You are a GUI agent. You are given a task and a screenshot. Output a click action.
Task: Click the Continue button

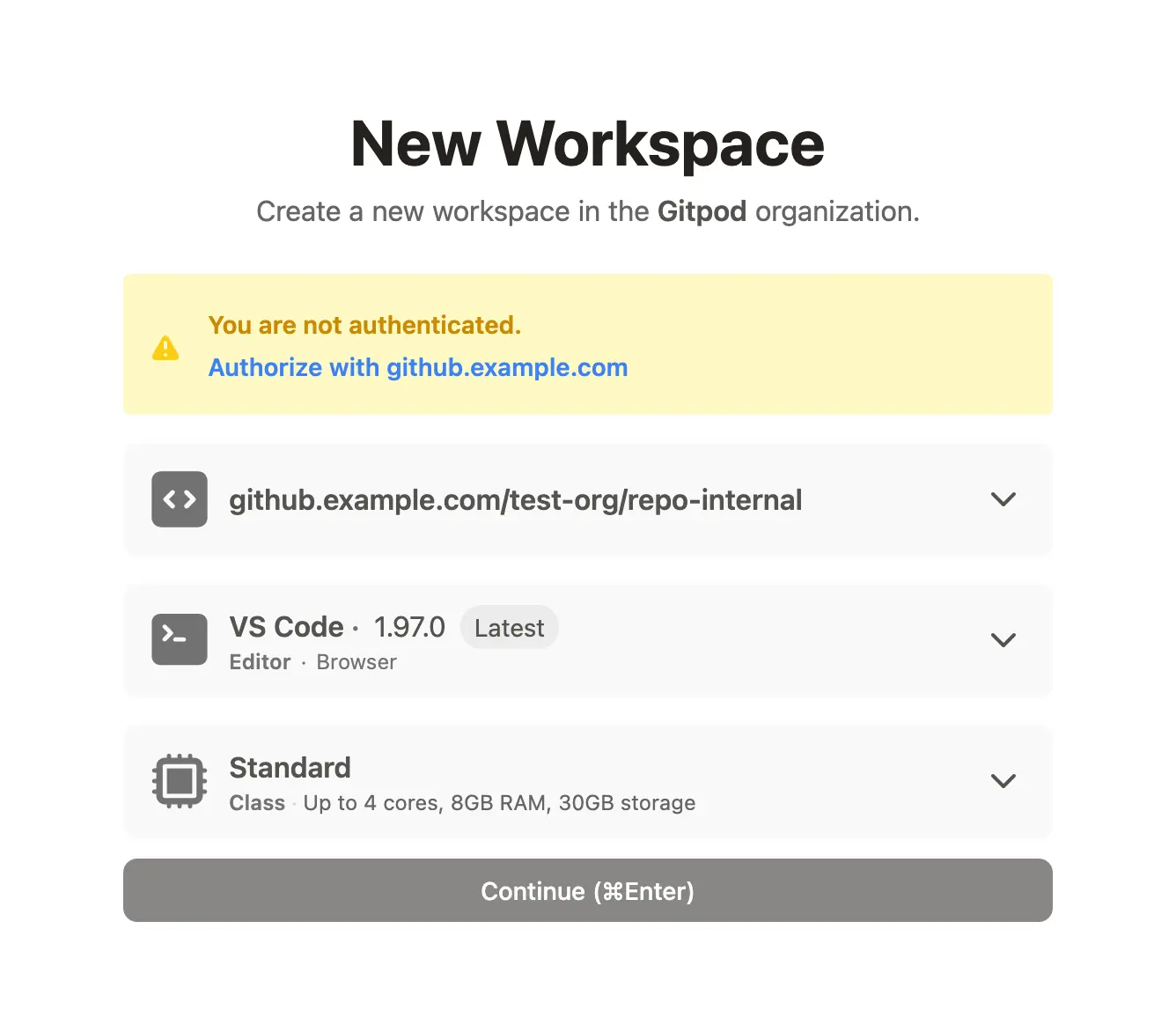588,890
